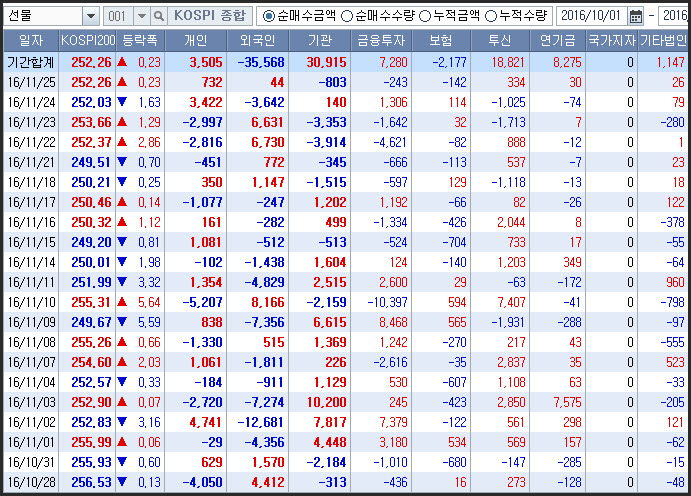Select the 누적수량 radio button

pos(491,16)
